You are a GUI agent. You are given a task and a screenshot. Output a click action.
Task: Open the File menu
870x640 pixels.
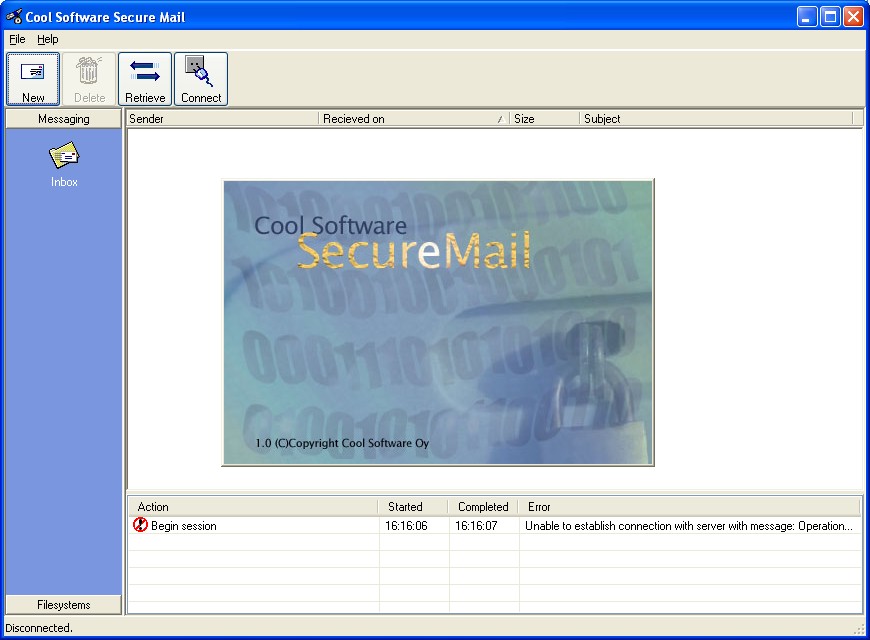point(17,39)
